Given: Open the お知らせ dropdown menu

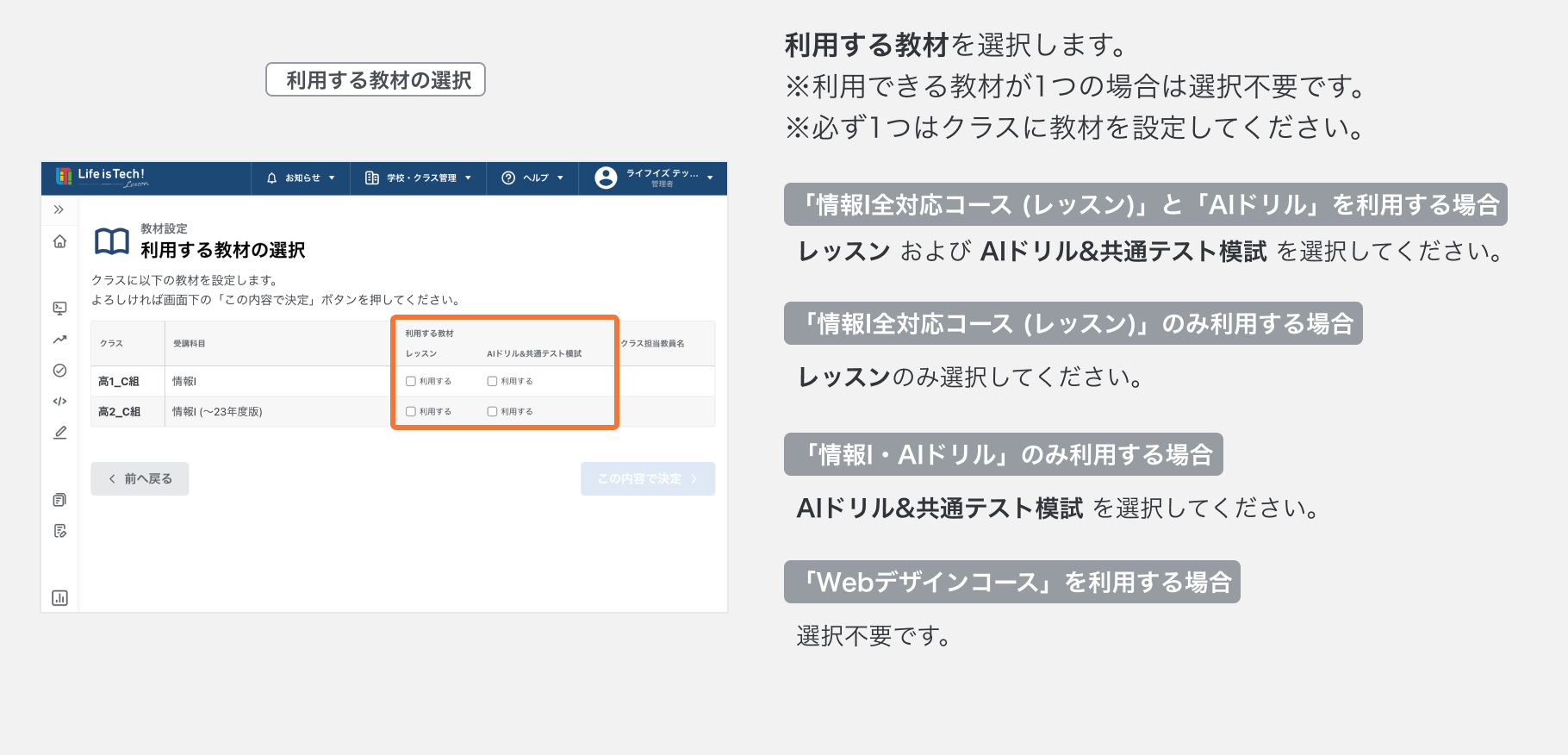Looking at the screenshot, I should (x=302, y=178).
